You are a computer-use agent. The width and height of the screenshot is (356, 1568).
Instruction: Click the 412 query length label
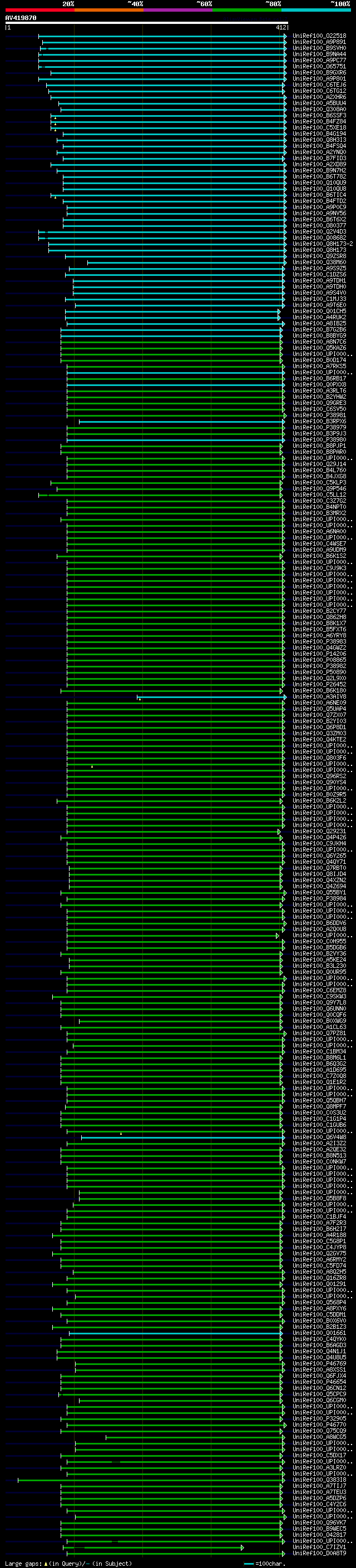coord(280,27)
